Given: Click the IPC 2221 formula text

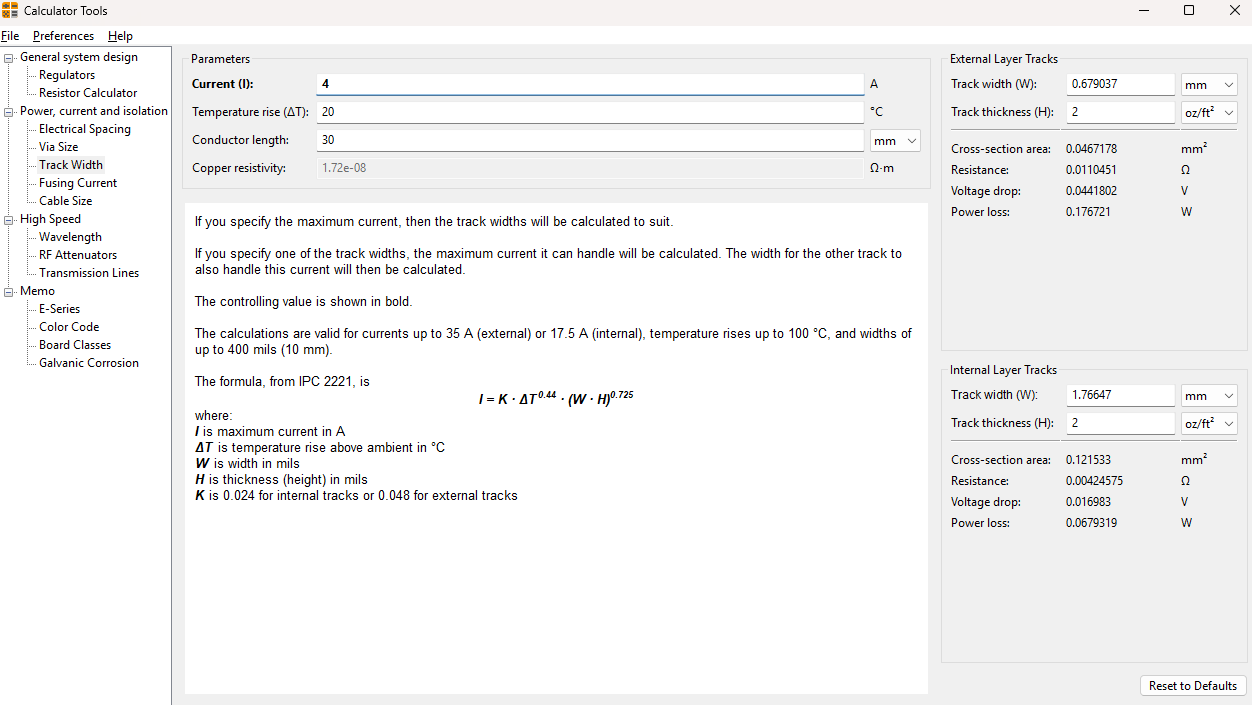Looking at the screenshot, I should [x=556, y=398].
